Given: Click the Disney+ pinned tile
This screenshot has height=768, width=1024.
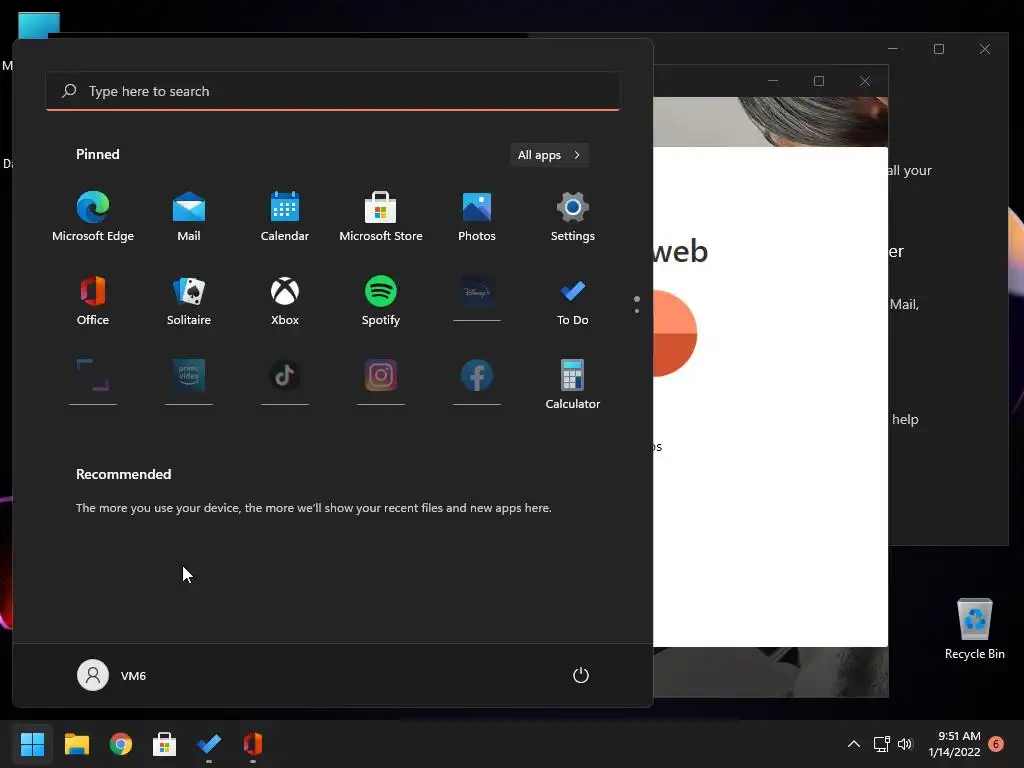Looking at the screenshot, I should (x=477, y=299).
